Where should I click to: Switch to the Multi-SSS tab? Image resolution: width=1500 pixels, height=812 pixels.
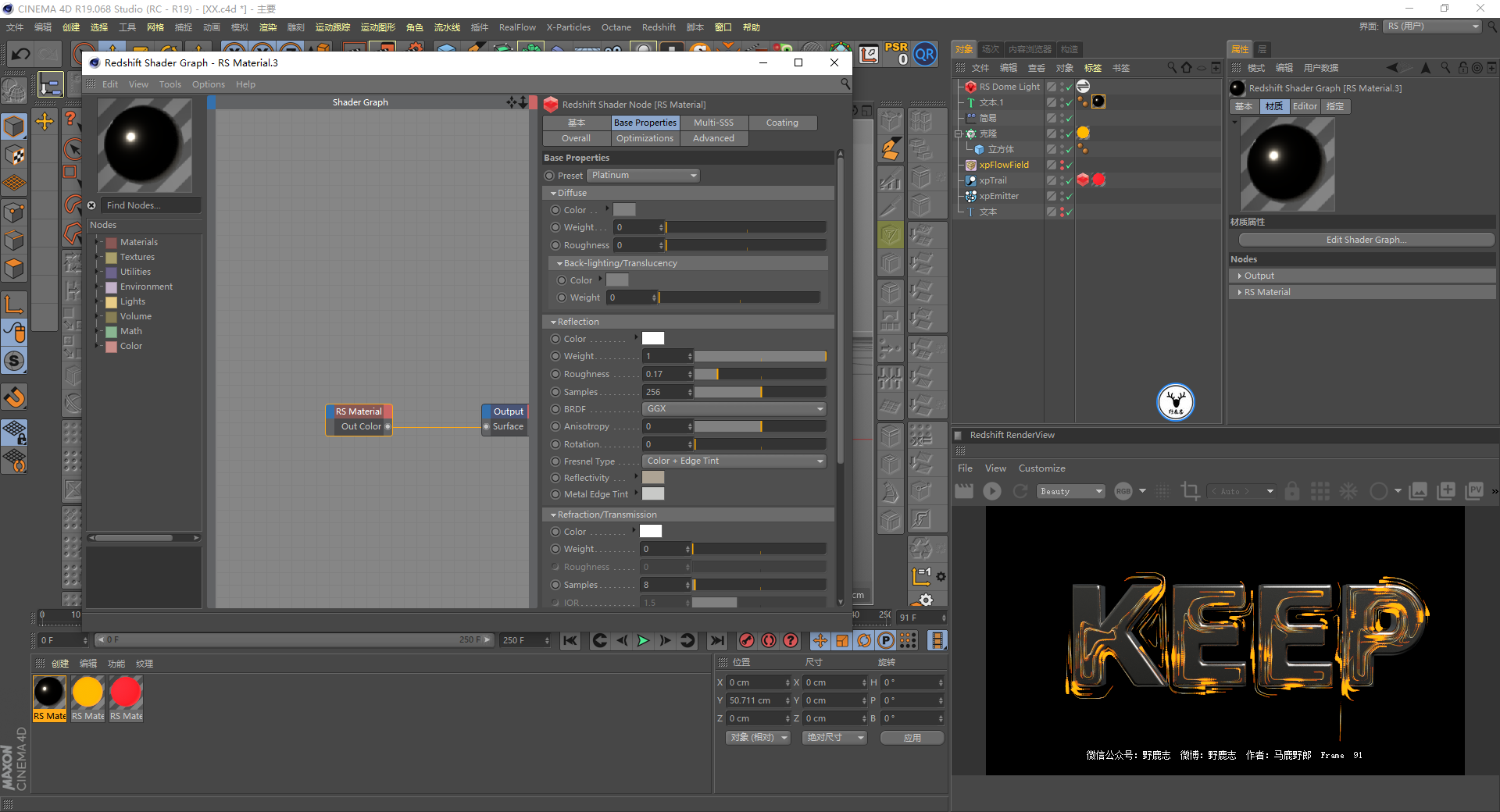coord(713,123)
